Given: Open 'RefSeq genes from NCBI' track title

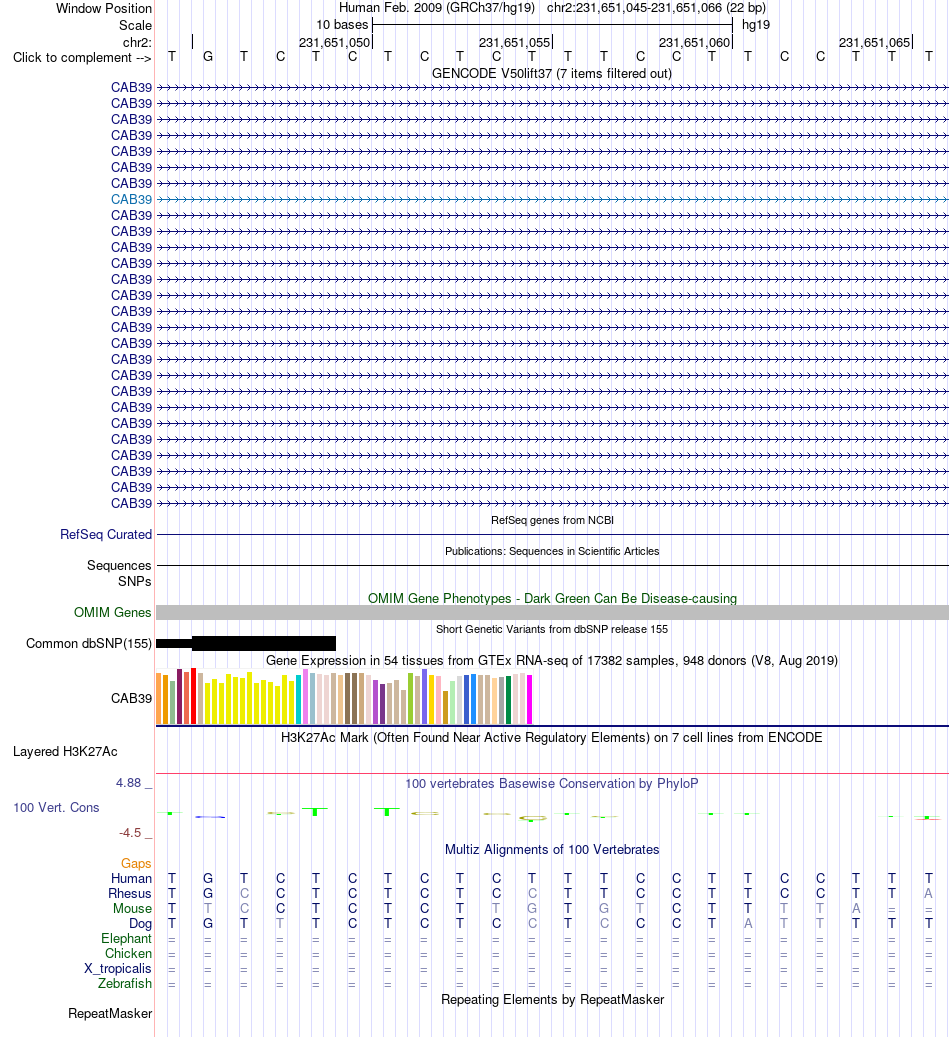Looking at the screenshot, I should point(552,520).
